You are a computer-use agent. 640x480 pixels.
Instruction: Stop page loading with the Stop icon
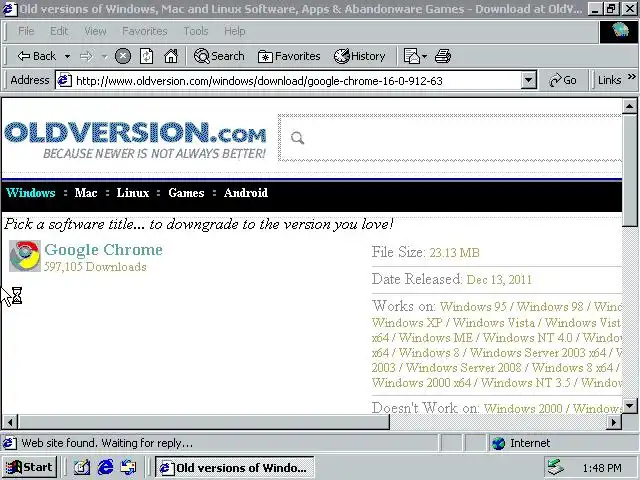123,56
